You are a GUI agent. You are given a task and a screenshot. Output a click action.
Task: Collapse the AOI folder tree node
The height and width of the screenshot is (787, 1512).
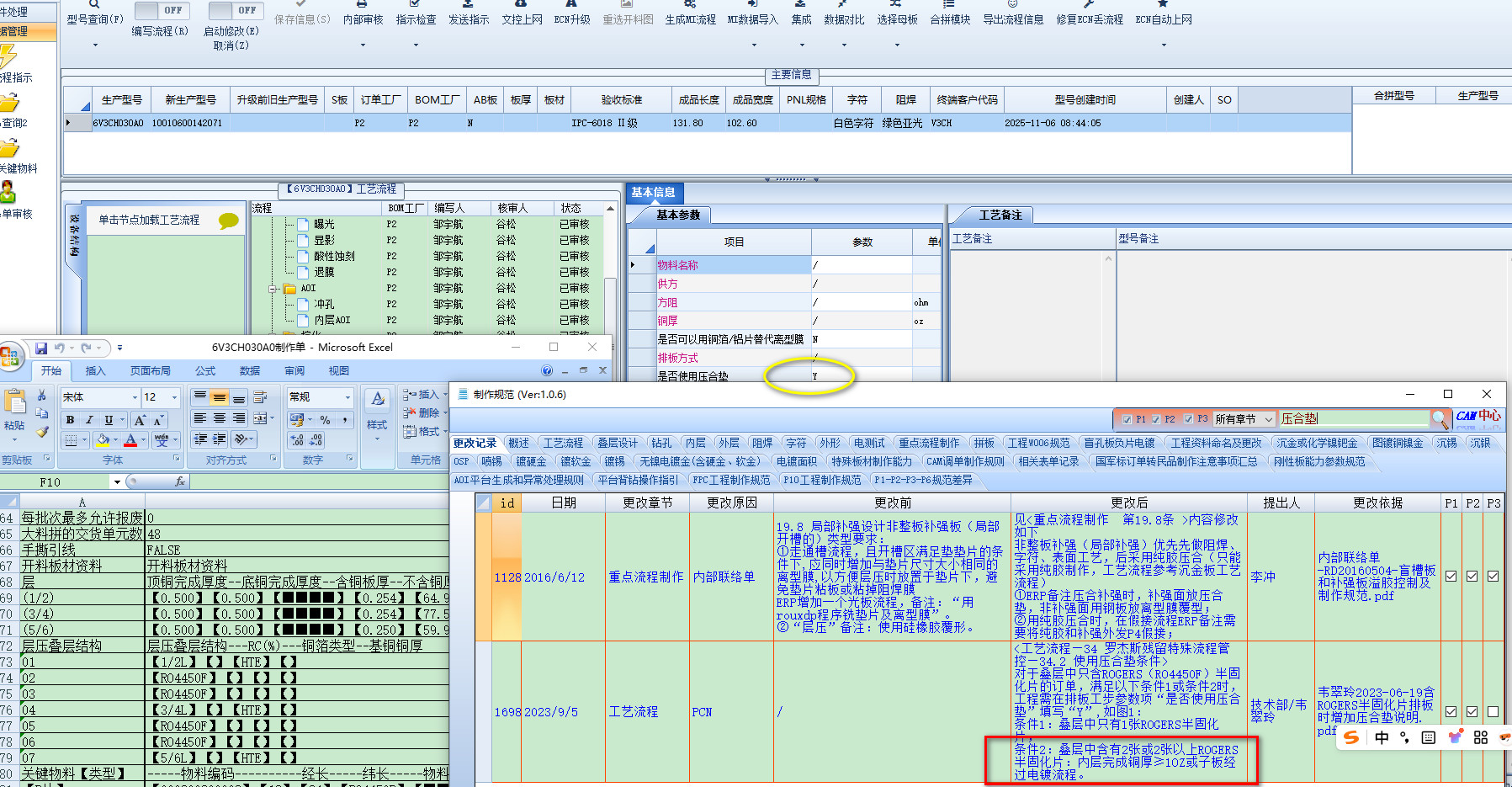coord(273,289)
